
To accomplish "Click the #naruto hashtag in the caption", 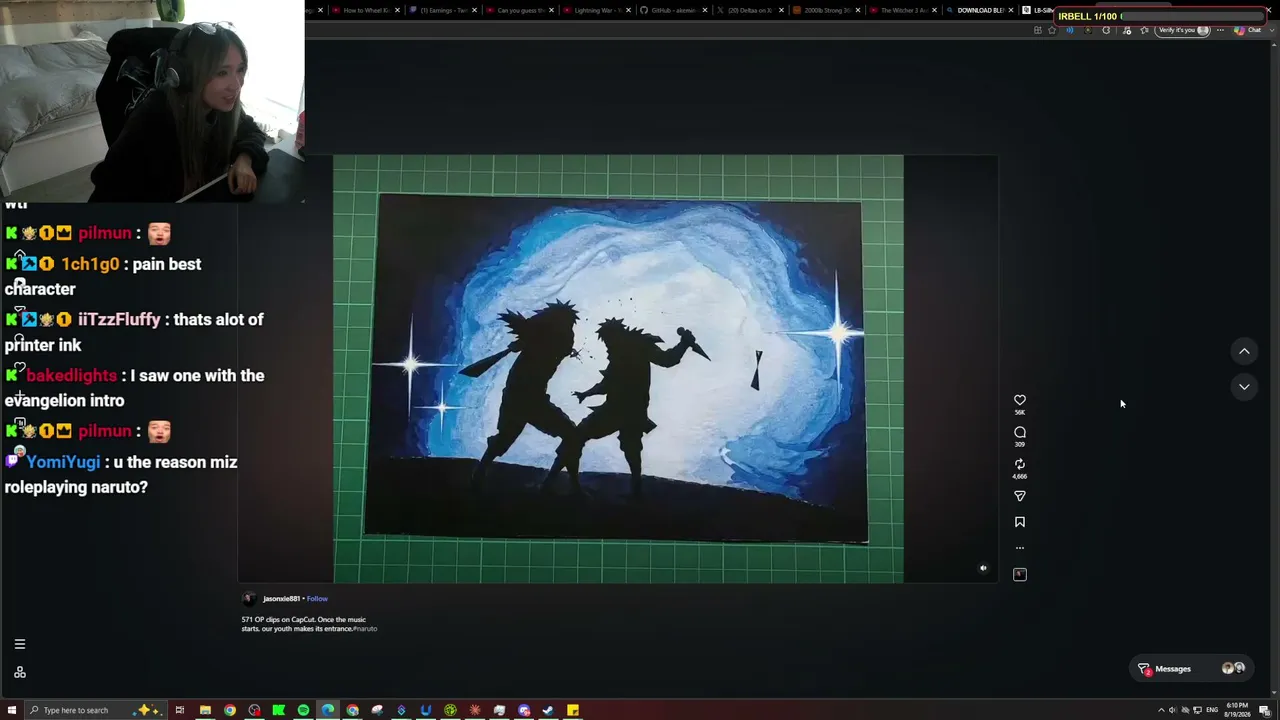I will [x=365, y=629].
